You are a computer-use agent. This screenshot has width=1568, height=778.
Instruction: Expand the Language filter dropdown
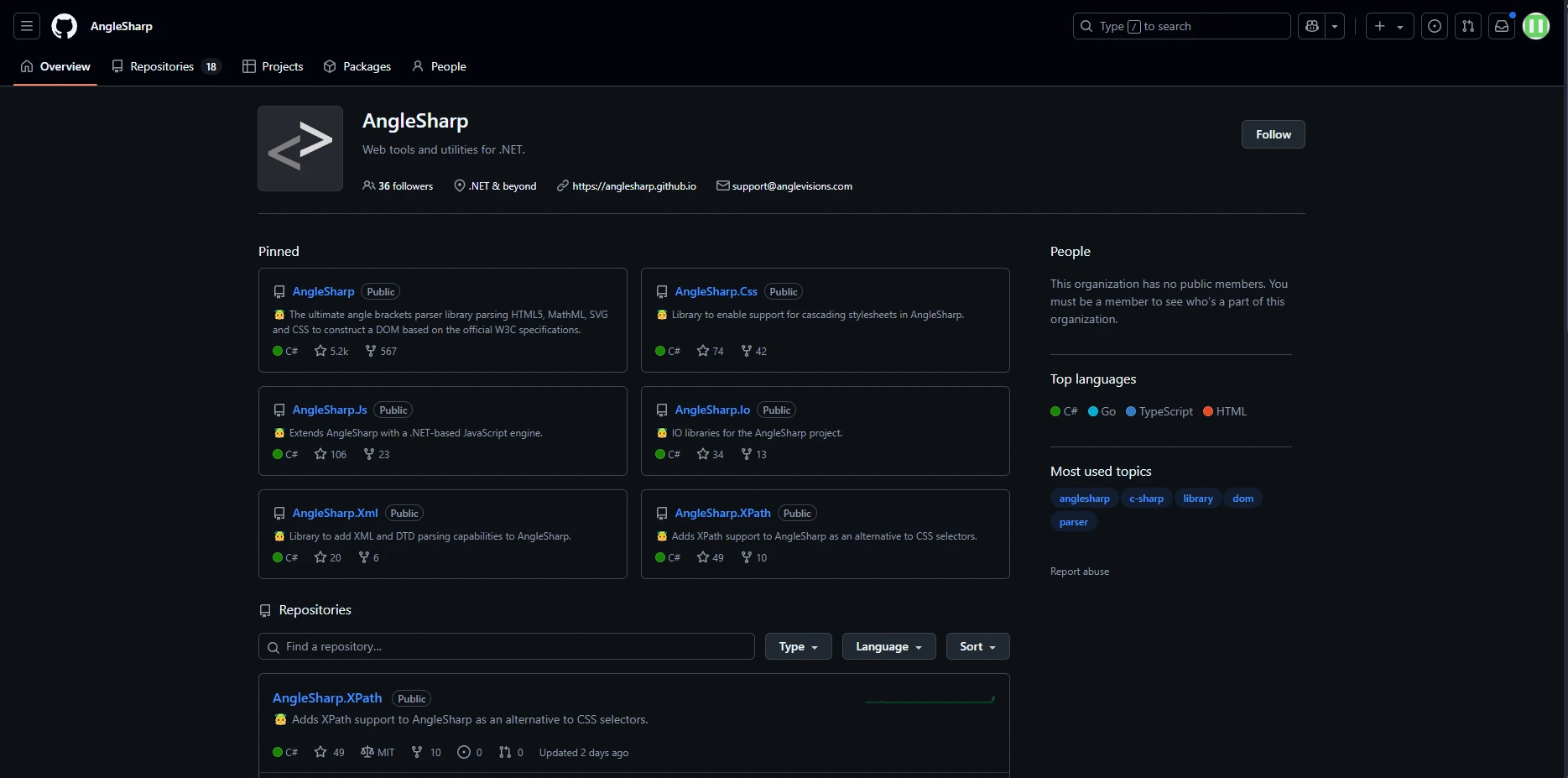888,646
